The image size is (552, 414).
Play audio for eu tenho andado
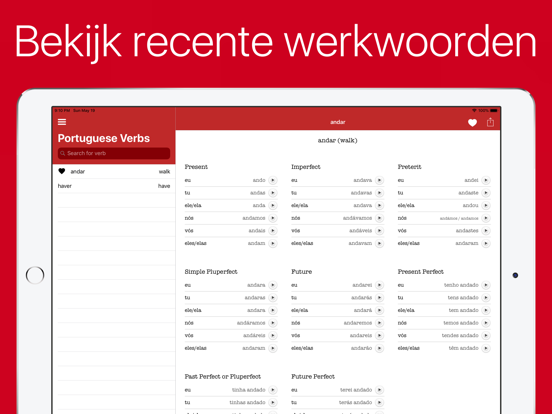pos(486,285)
